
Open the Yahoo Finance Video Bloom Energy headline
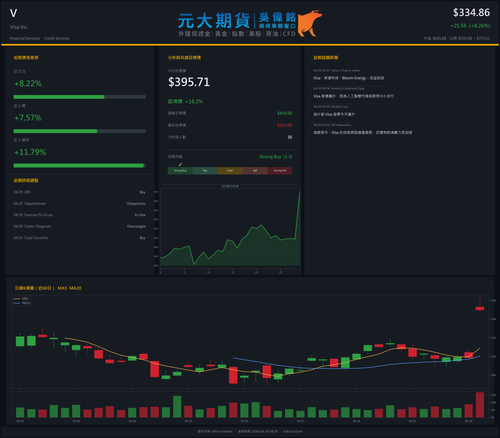348,78
